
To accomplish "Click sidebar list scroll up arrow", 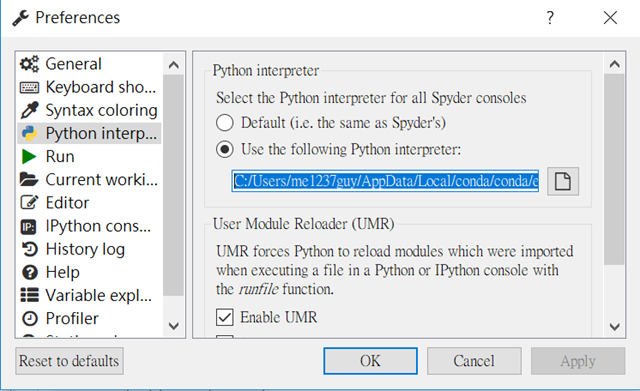I will click(174, 64).
